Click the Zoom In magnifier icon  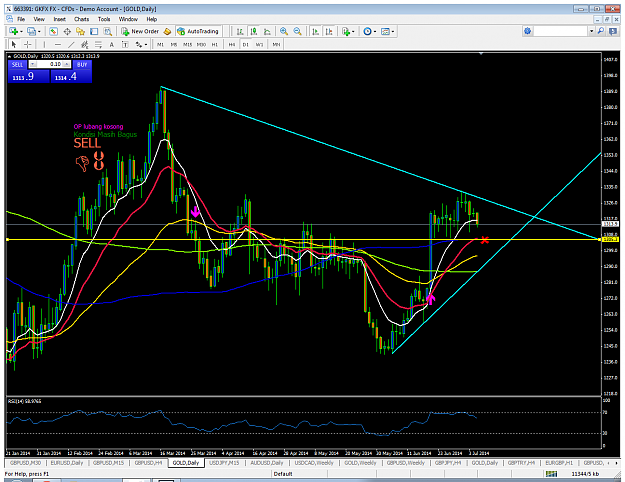[x=284, y=31]
